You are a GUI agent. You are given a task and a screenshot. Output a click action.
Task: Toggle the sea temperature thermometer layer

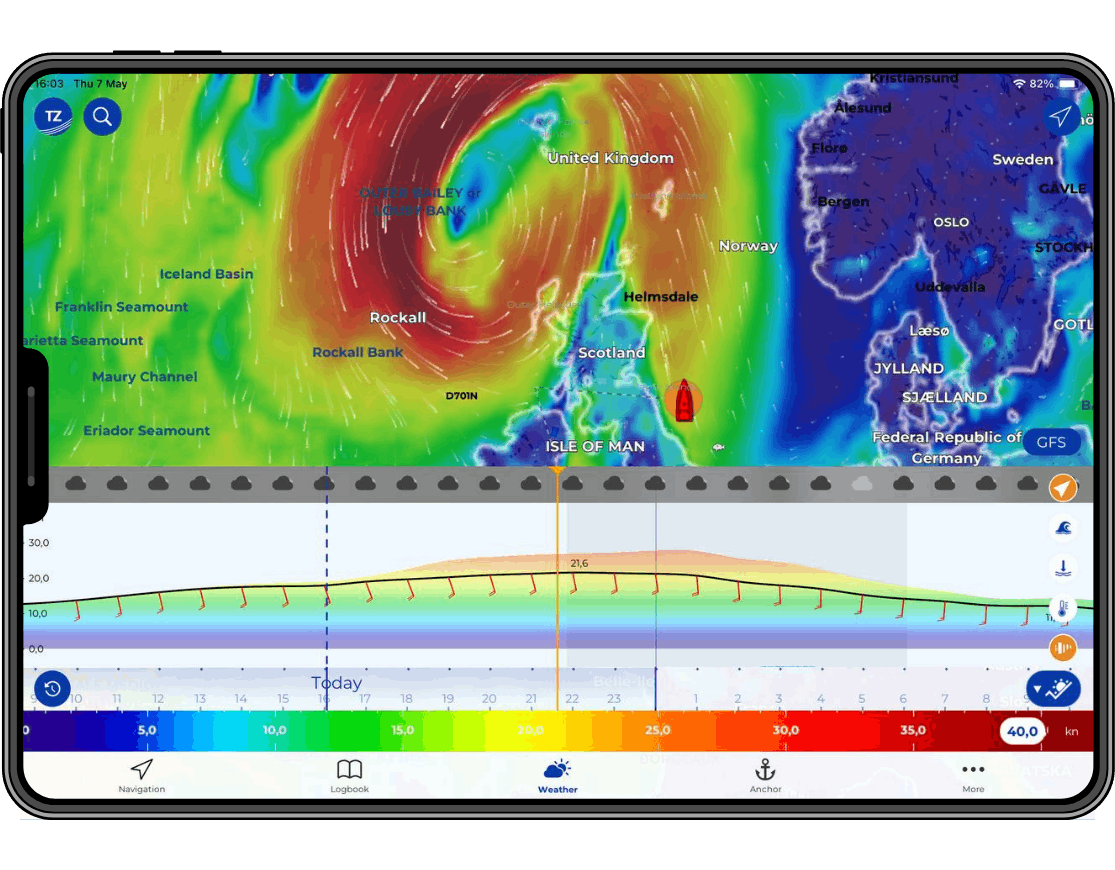1063,608
